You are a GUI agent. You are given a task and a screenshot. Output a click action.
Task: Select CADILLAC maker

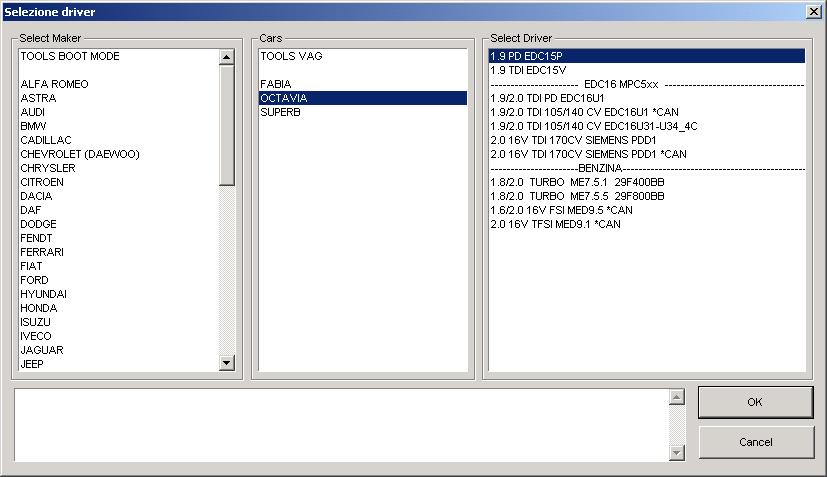coord(119,140)
